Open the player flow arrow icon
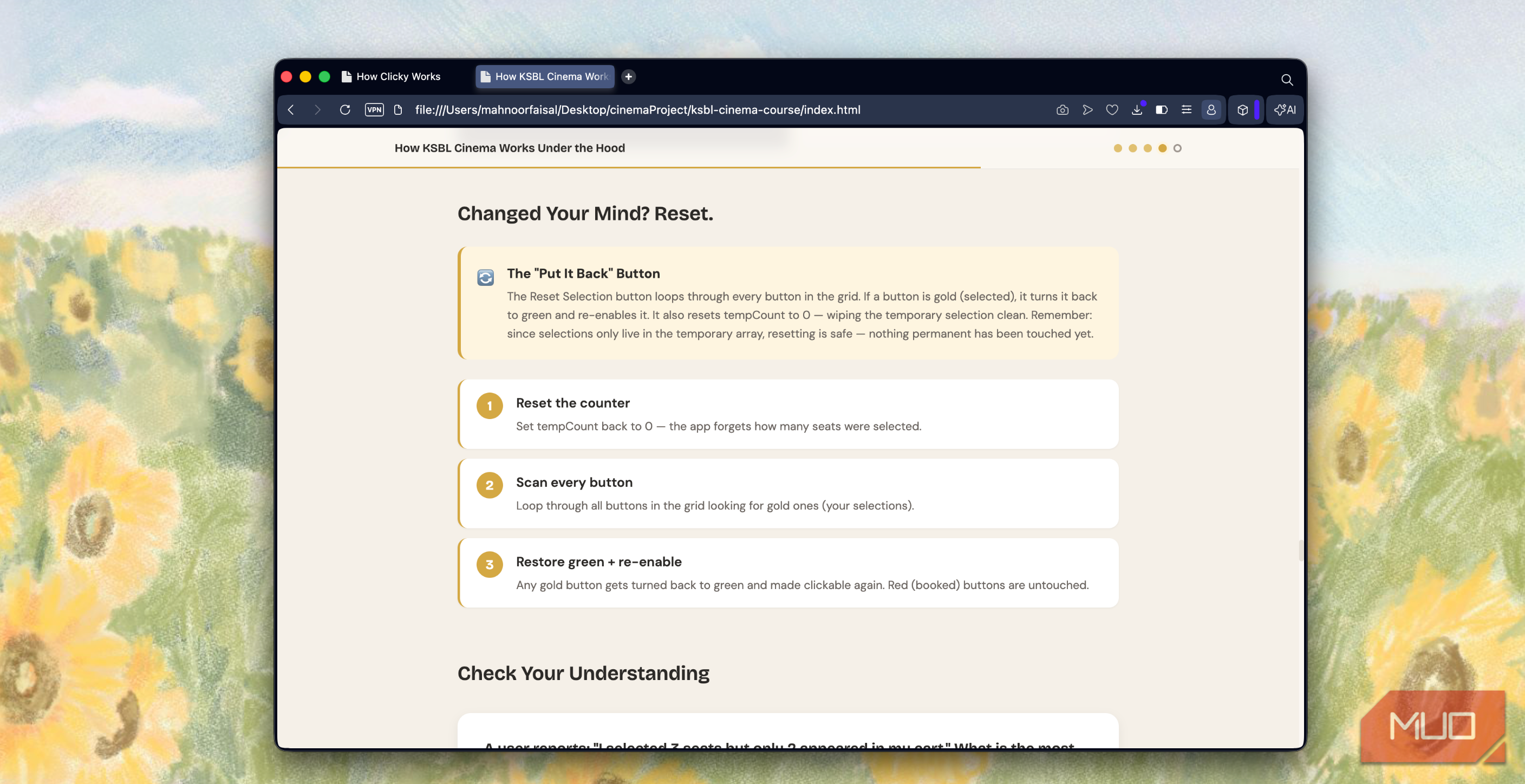This screenshot has width=1525, height=784. 1087,110
